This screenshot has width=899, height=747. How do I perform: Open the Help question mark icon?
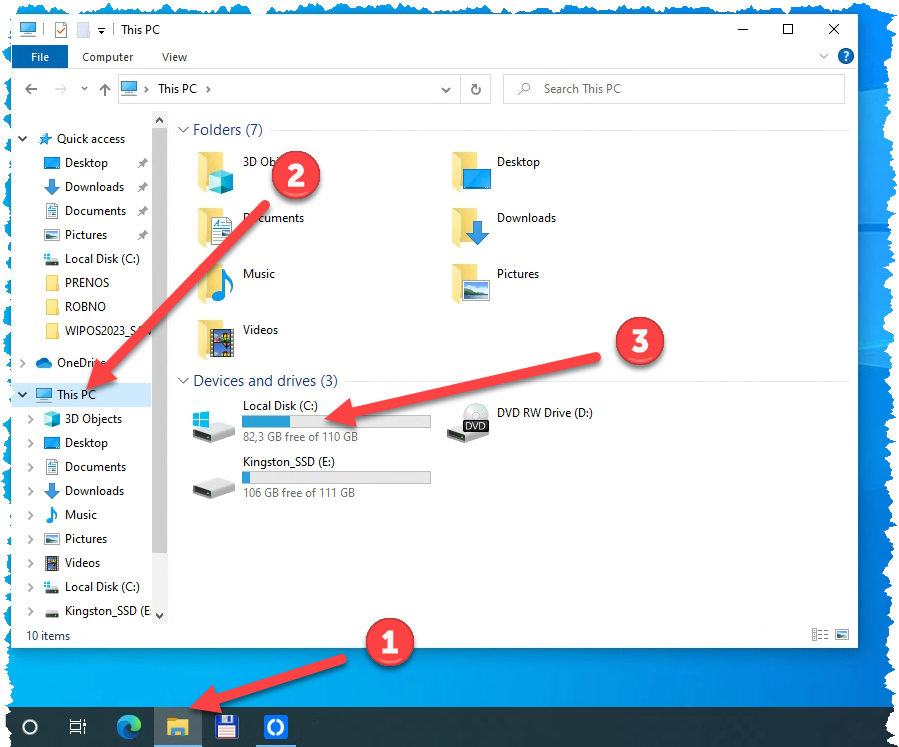tap(845, 57)
